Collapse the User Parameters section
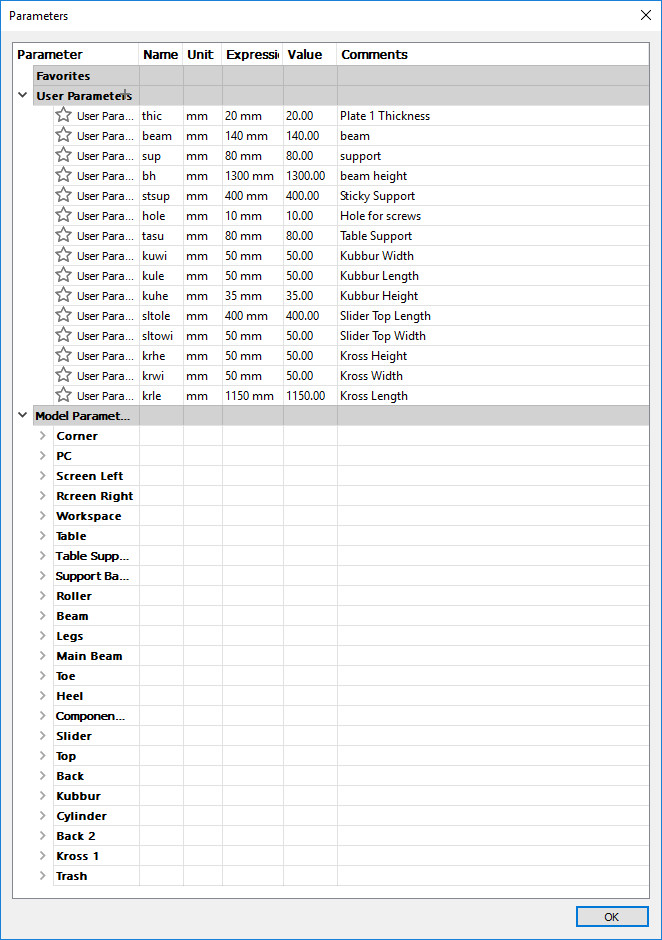 pos(23,96)
